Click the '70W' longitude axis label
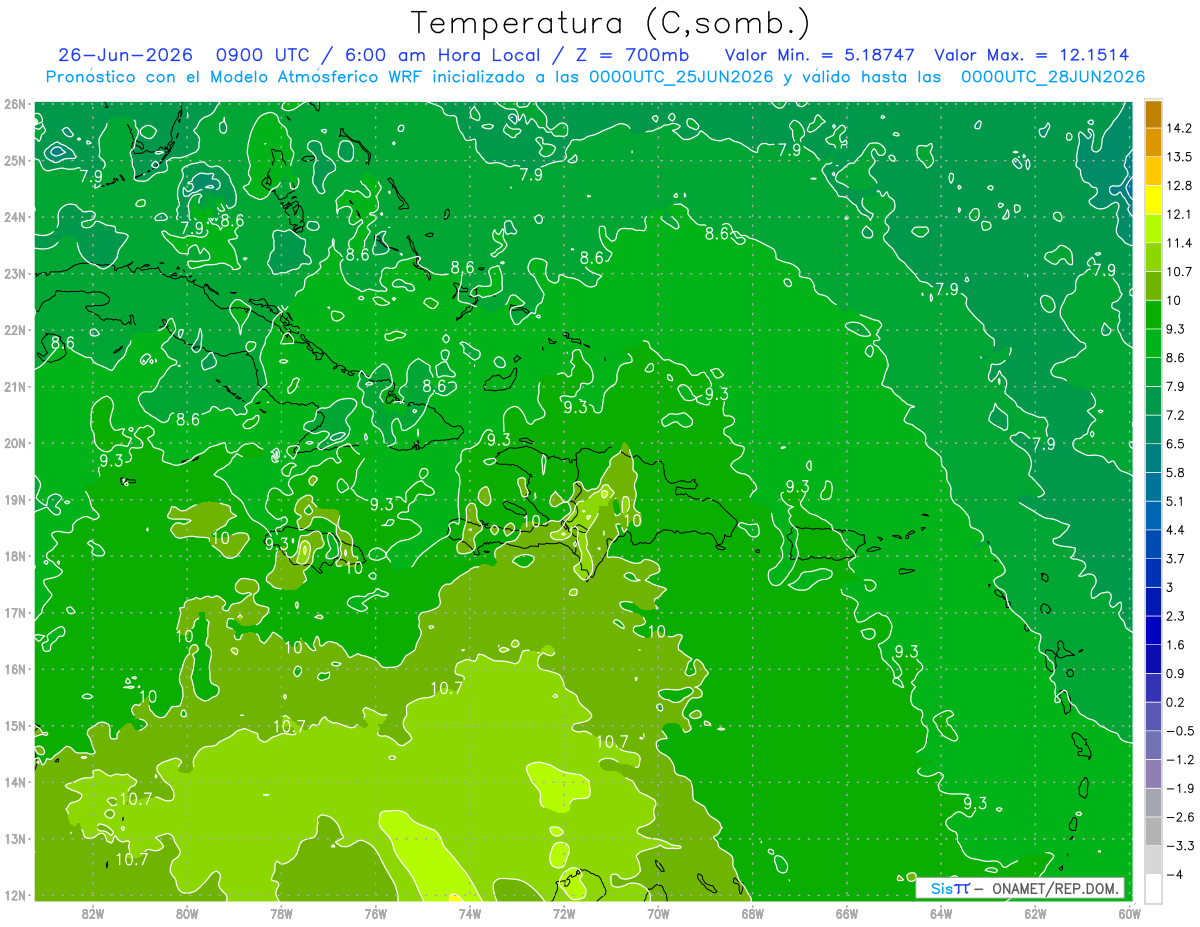 point(658,913)
